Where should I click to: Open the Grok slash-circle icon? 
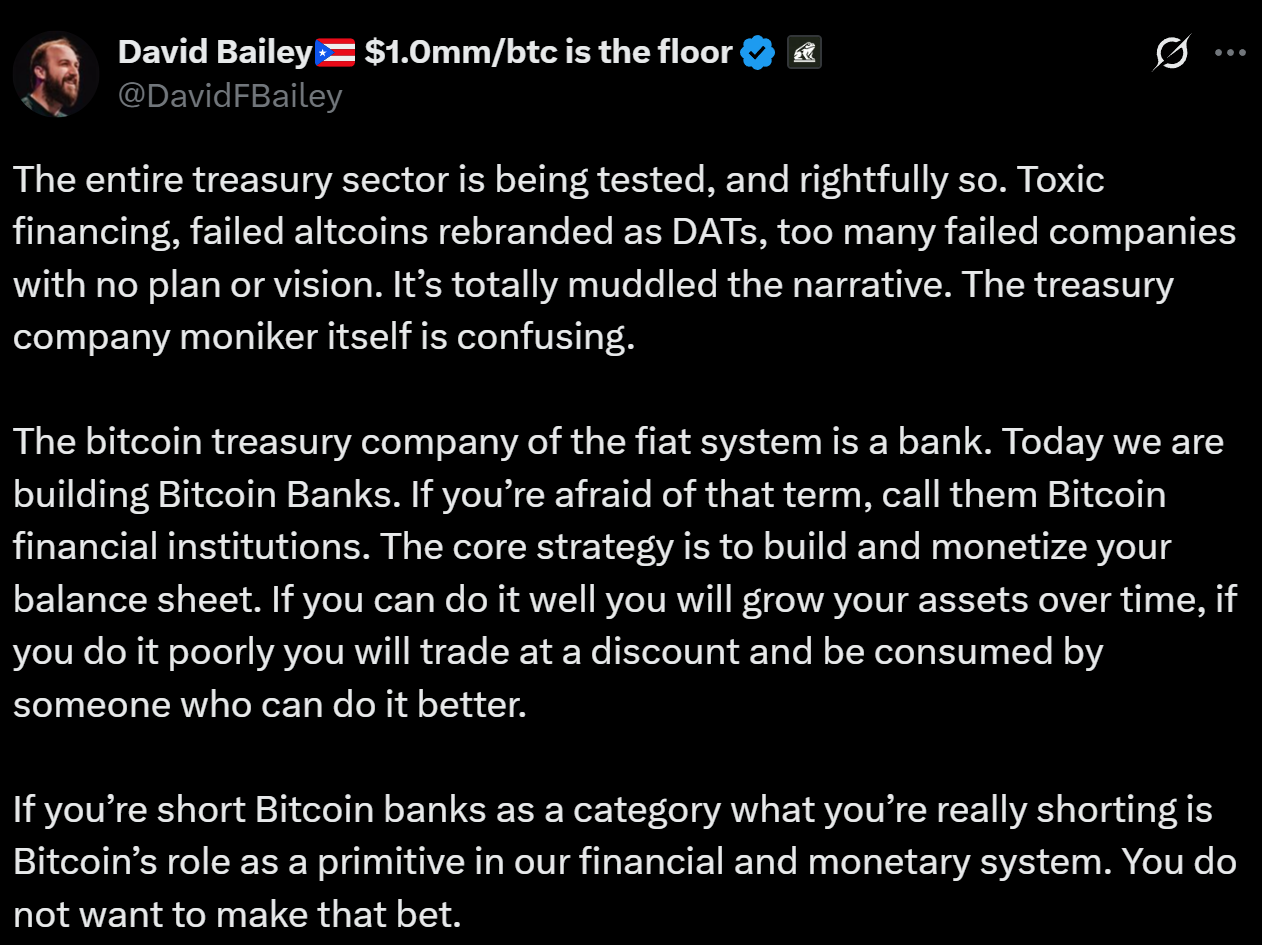click(1171, 54)
